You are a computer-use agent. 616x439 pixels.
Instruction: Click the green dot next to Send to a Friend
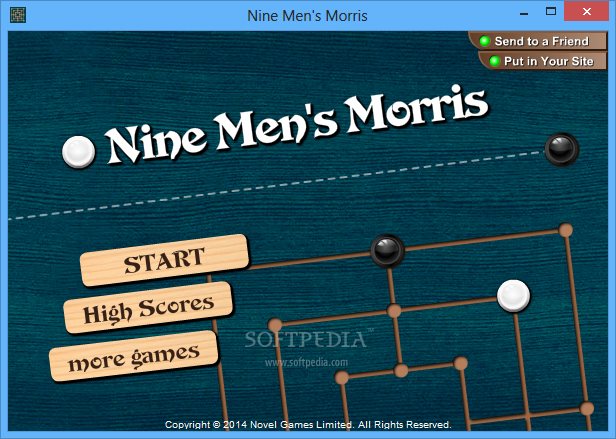485,41
